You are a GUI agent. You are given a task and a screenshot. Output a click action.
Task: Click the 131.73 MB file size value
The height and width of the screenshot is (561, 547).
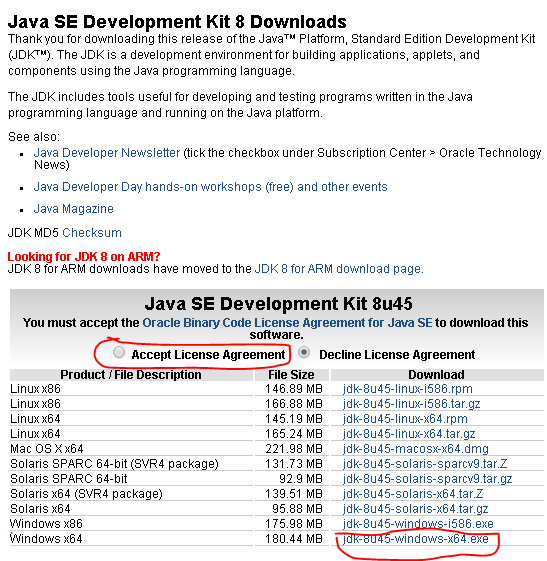[x=294, y=464]
